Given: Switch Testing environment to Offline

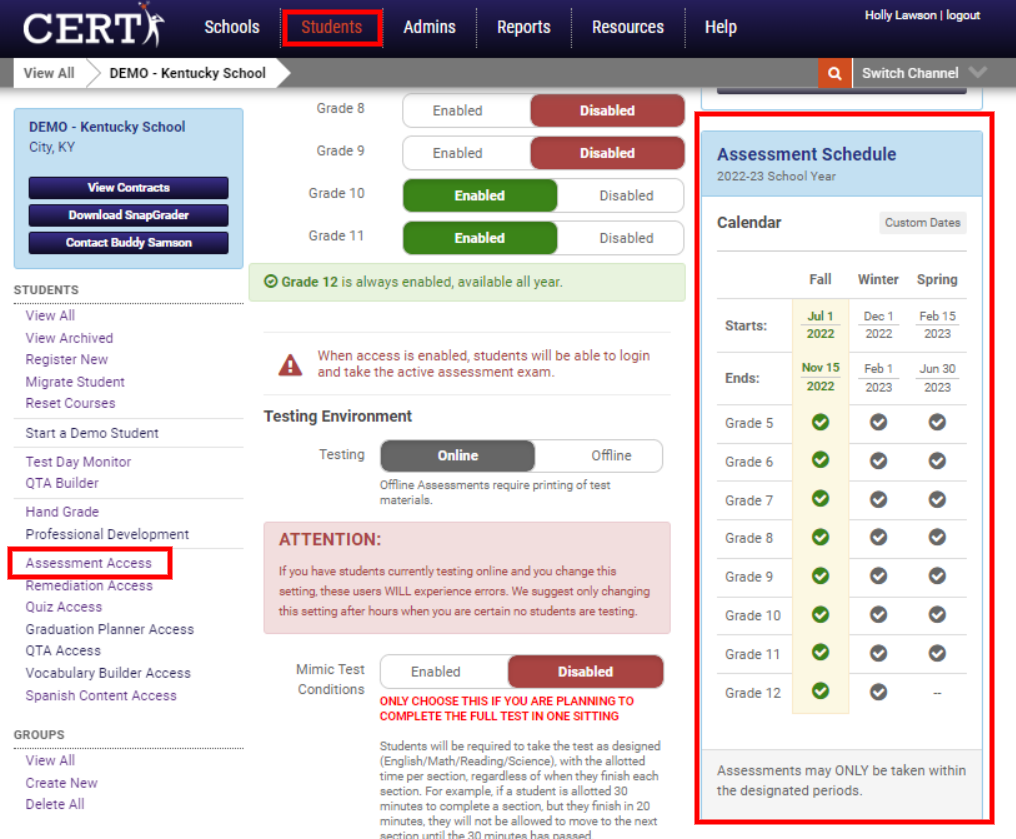Looking at the screenshot, I should coord(610,456).
